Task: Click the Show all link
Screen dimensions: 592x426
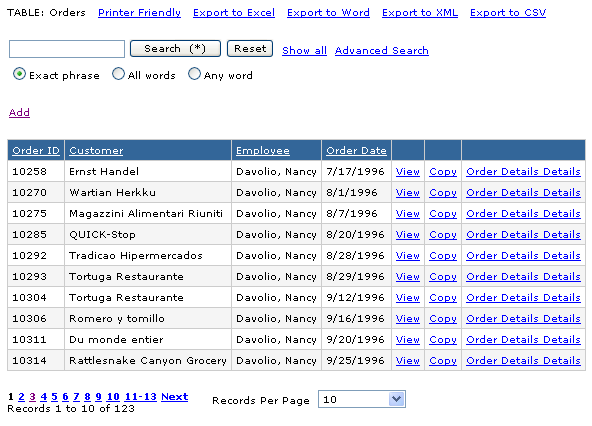Action: 304,51
